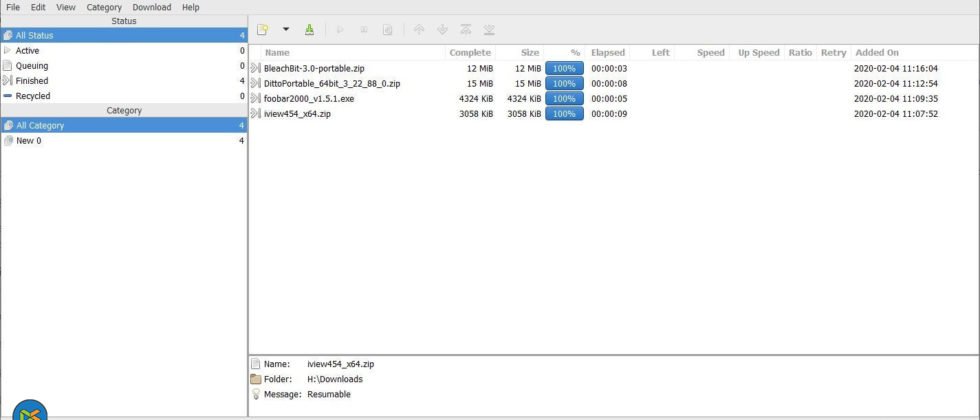Open the Category menu
Image resolution: width=980 pixels, height=420 pixels.
click(104, 8)
